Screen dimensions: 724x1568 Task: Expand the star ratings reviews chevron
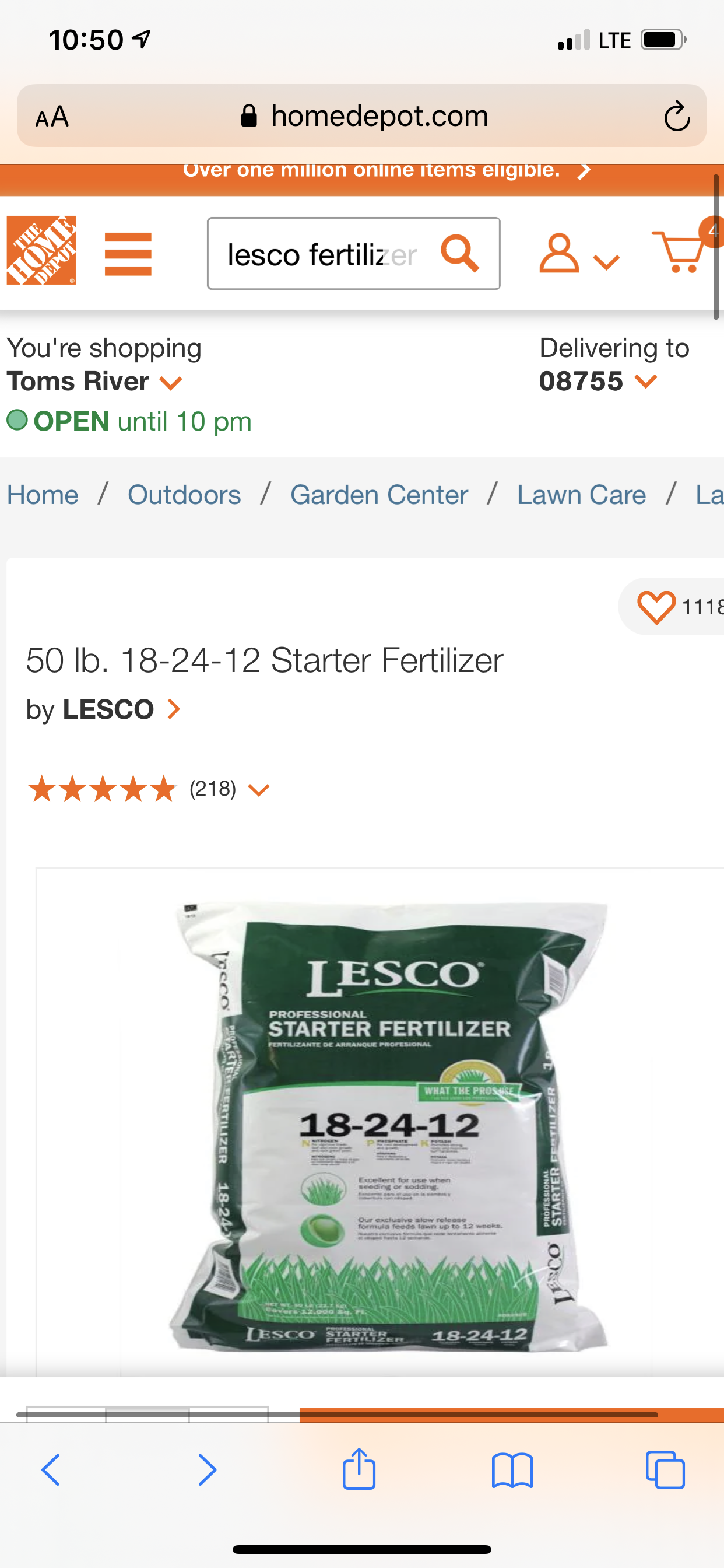click(259, 790)
